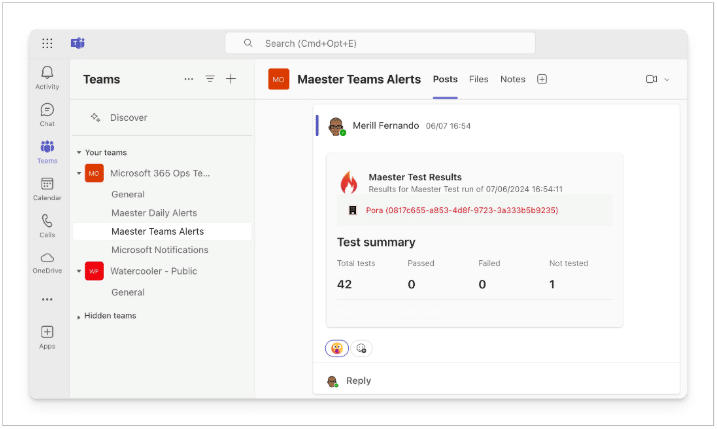Open the Calls phone icon
Screen dimensions: 717x429
coord(47,221)
